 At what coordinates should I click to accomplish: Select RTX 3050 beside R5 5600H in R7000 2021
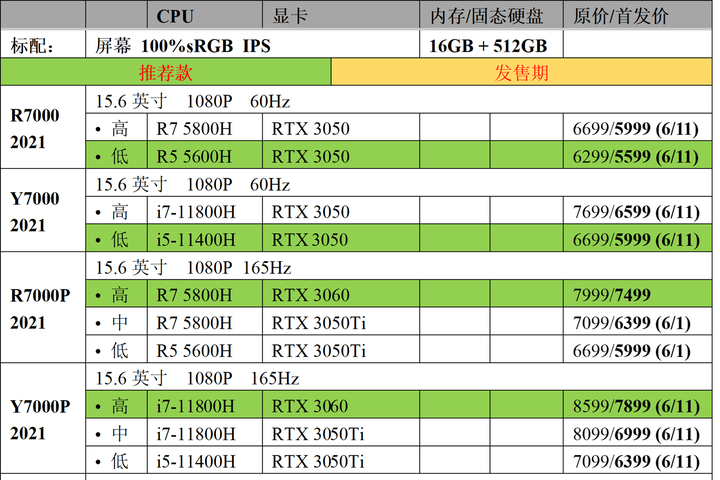310,157
